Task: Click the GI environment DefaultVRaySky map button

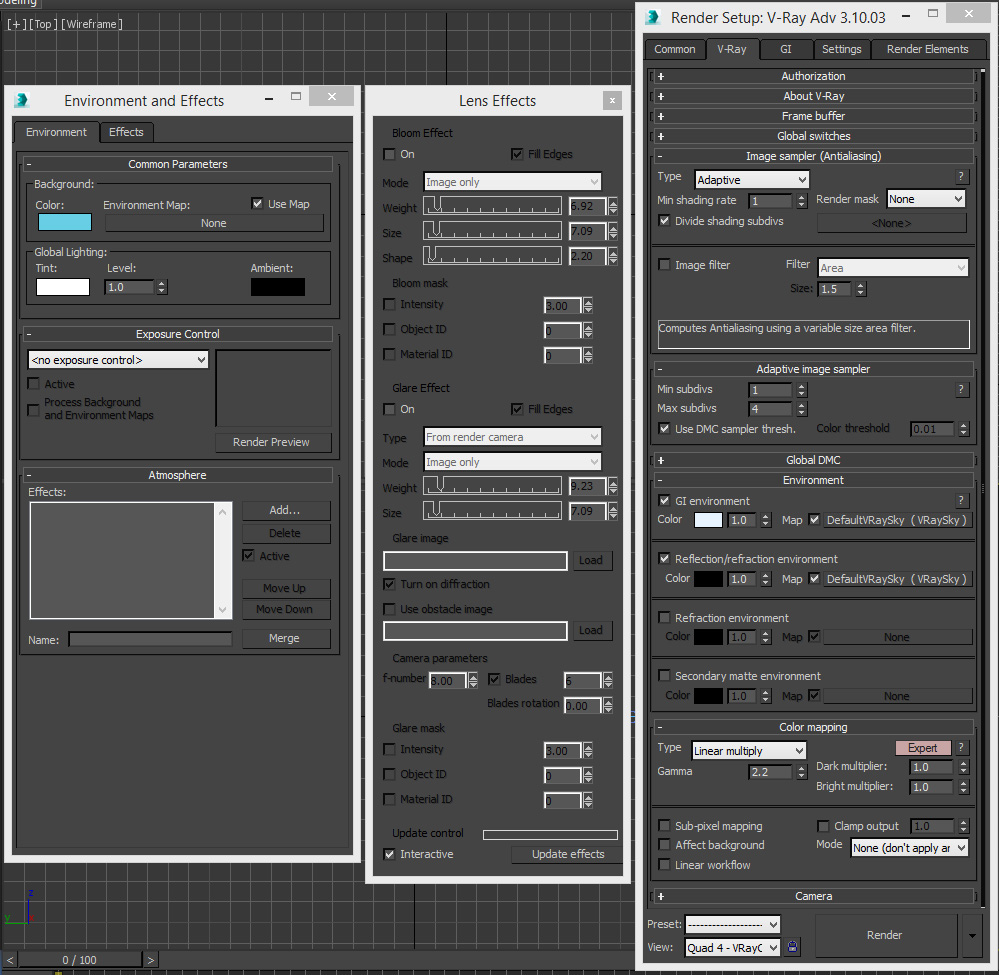Action: (896, 520)
